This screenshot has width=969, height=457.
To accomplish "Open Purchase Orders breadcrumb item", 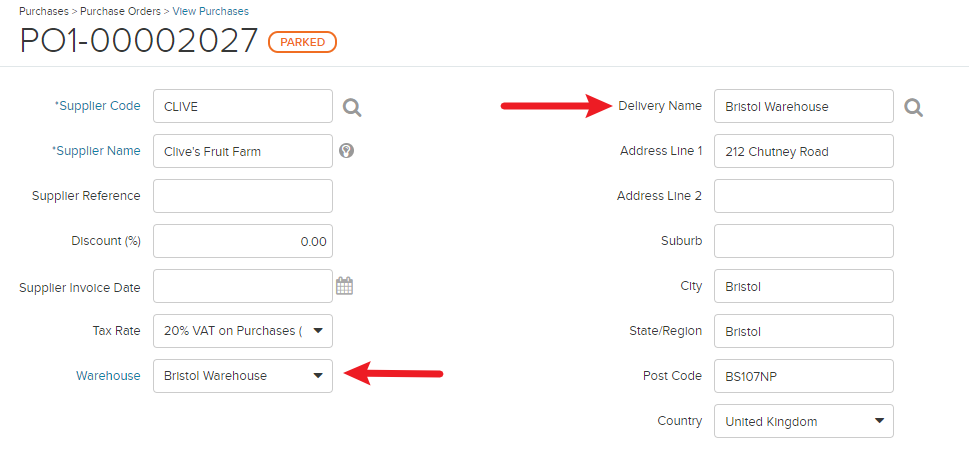I will pos(121,11).
